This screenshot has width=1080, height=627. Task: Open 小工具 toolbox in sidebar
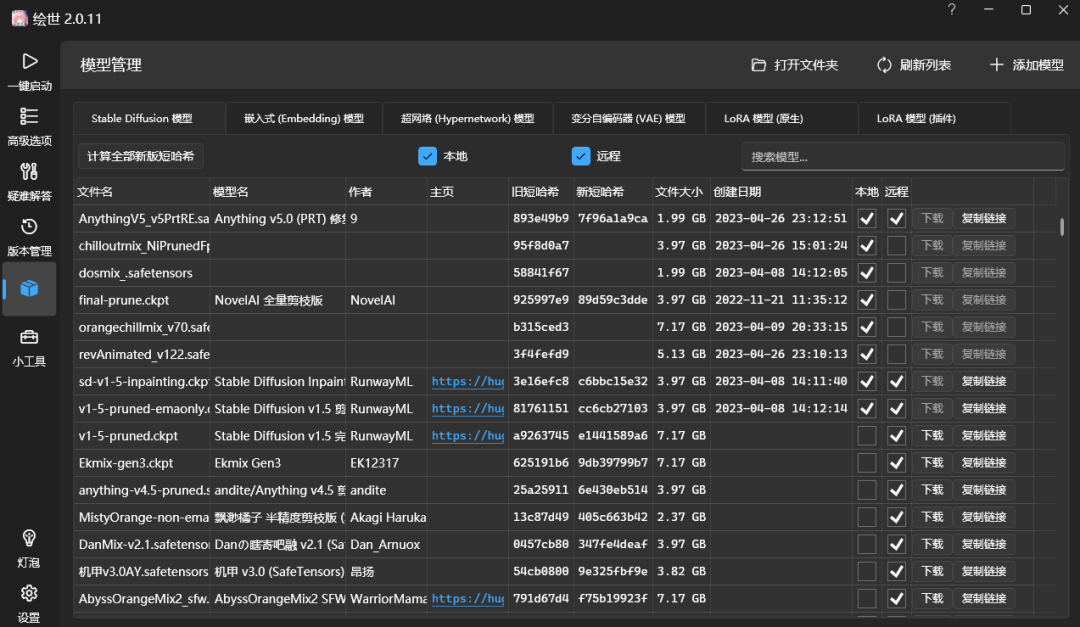tap(29, 347)
